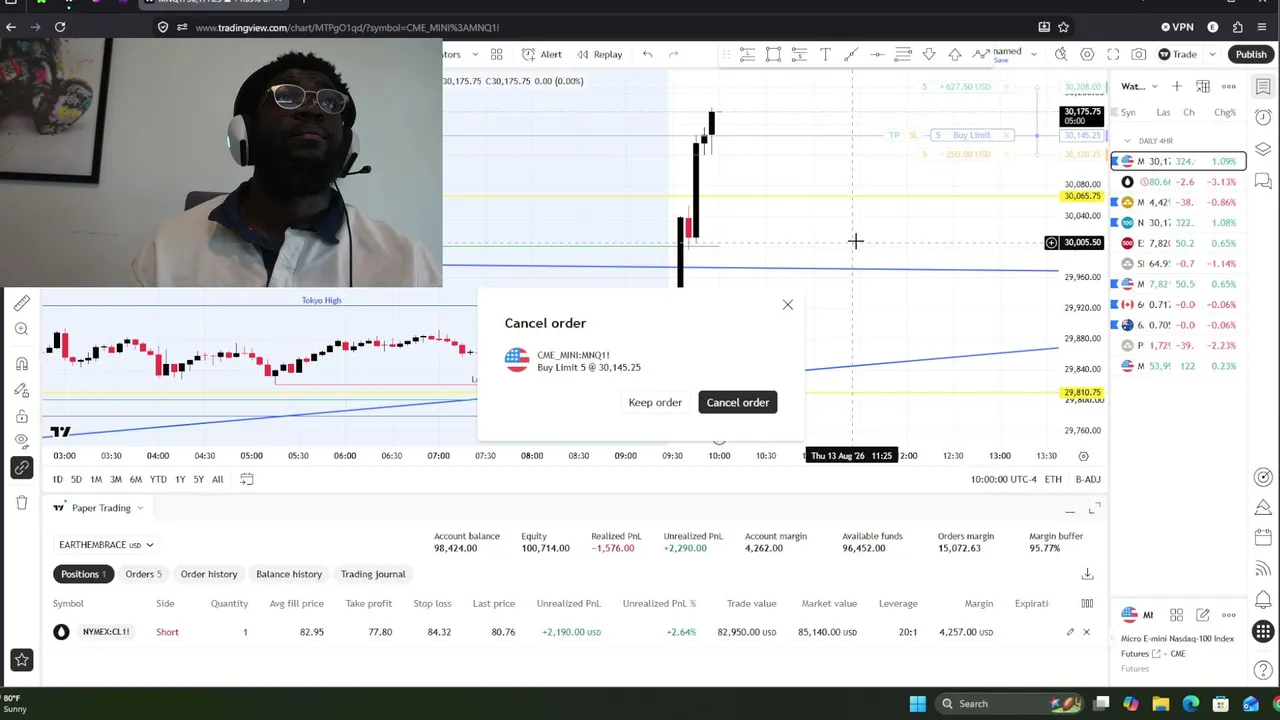Open the Balance history tab
This screenshot has height=720, width=1280.
289,574
